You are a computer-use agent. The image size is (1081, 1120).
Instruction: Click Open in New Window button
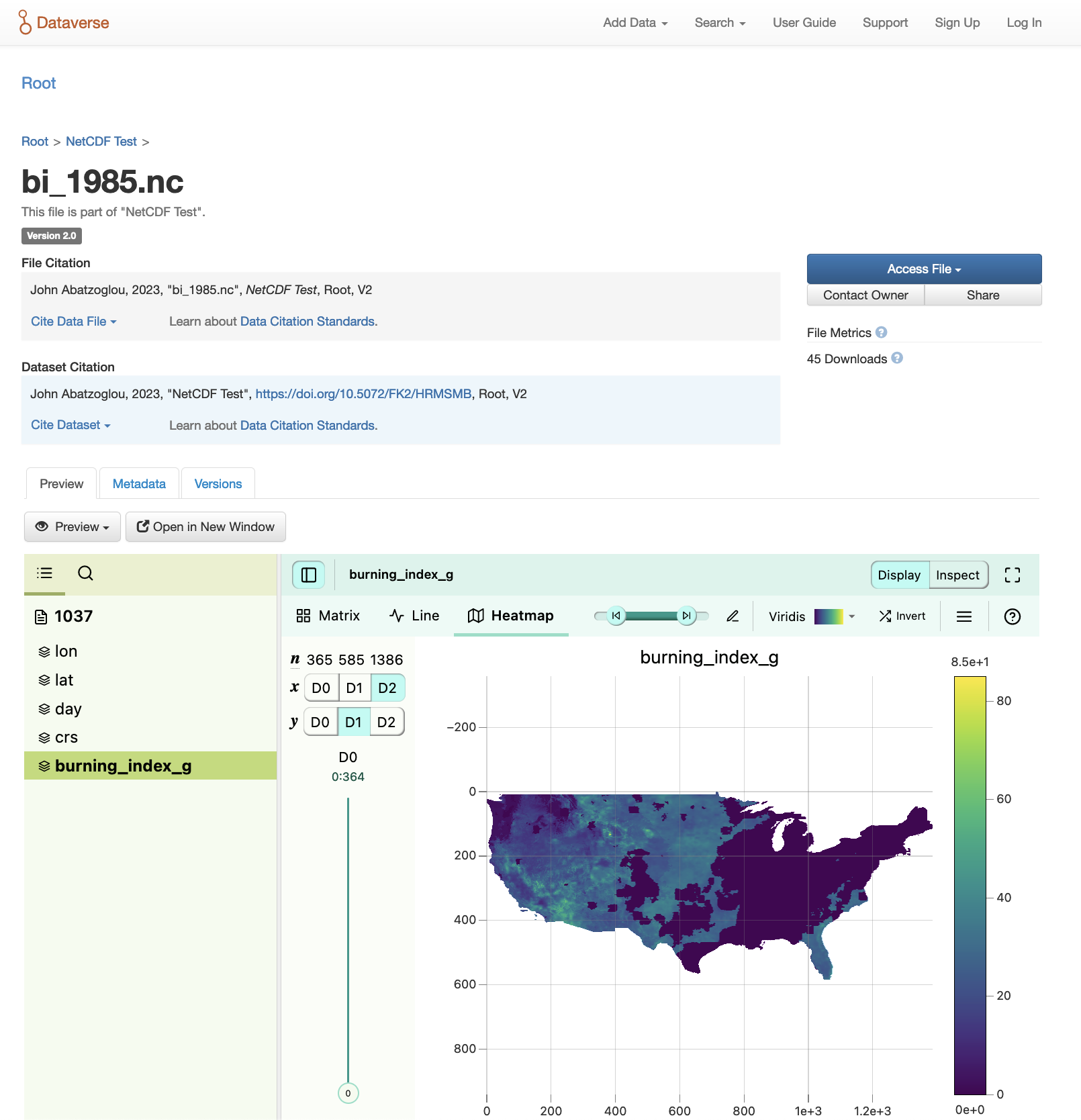click(205, 526)
